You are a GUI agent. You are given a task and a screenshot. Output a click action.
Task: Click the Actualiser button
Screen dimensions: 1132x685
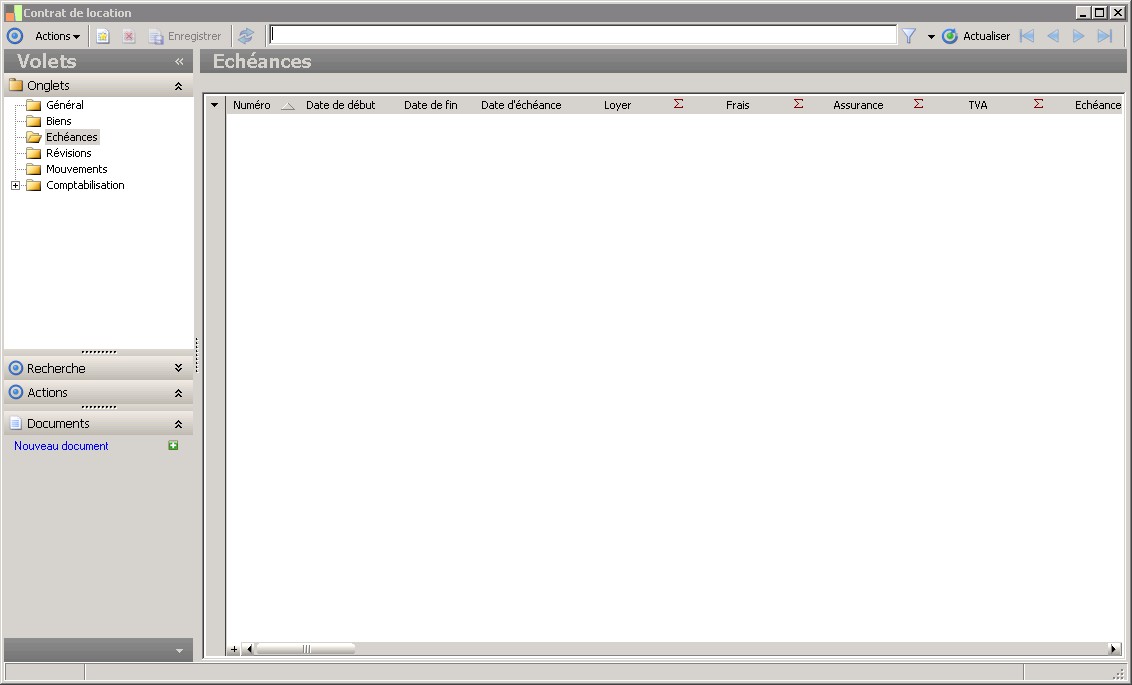pos(976,36)
